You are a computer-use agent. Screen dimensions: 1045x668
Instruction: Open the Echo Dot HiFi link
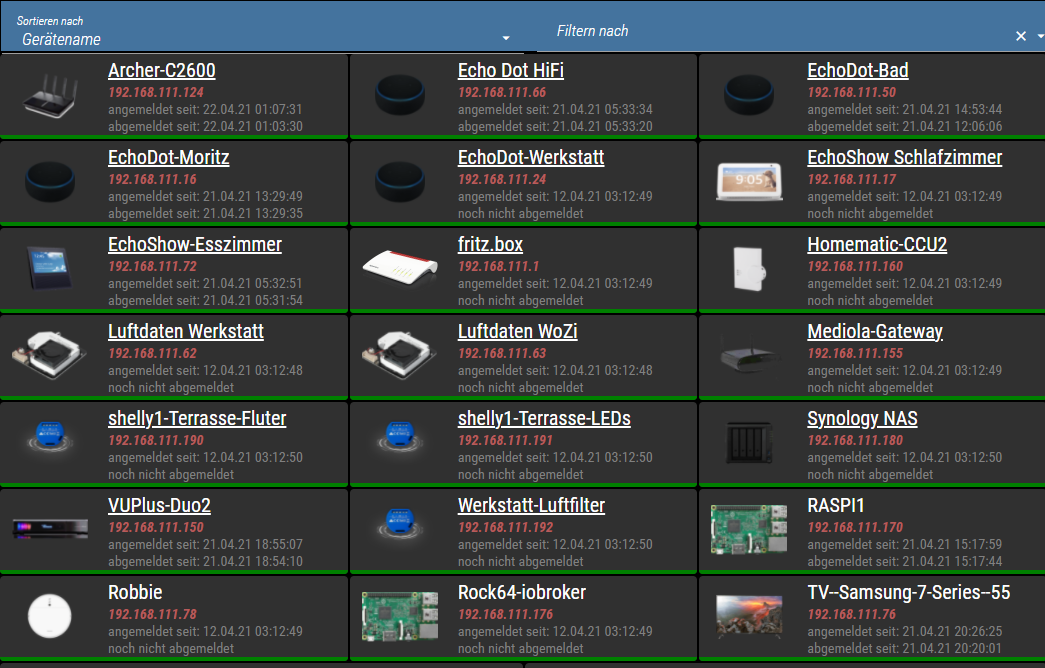tap(511, 71)
